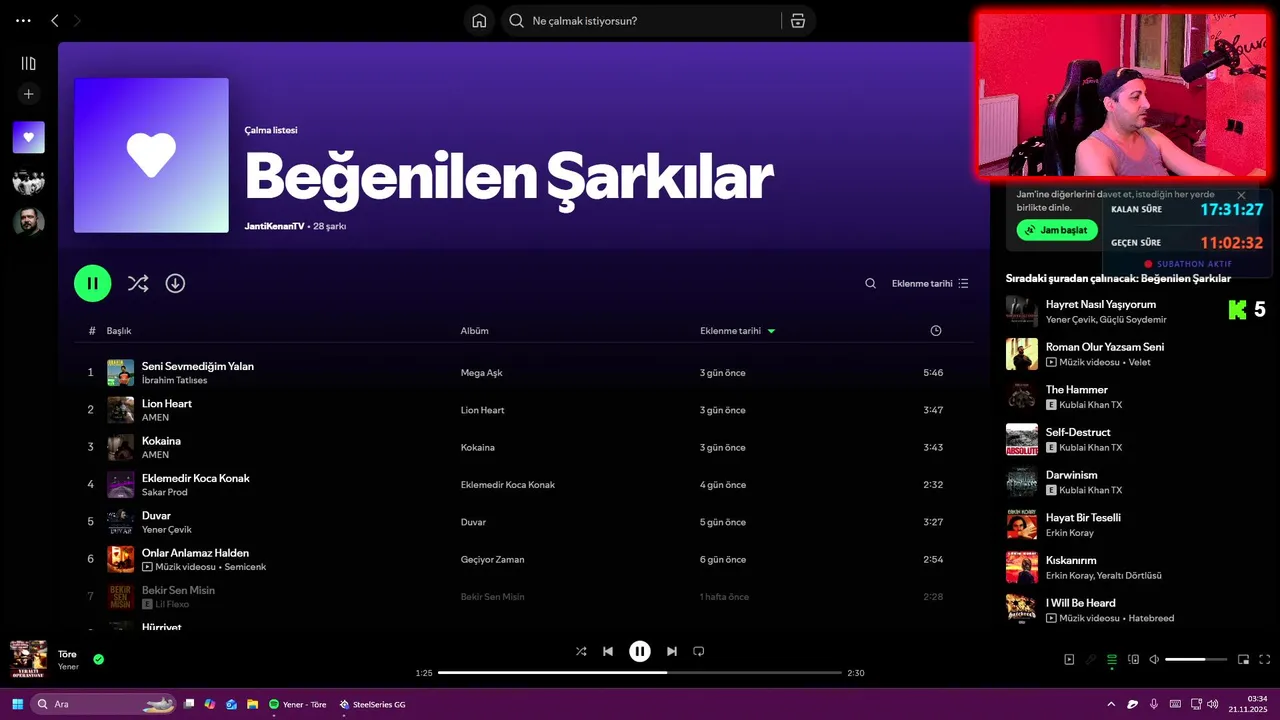Open Kublai Khan TX under The Hammer
The image size is (1280, 720).
pos(1090,405)
